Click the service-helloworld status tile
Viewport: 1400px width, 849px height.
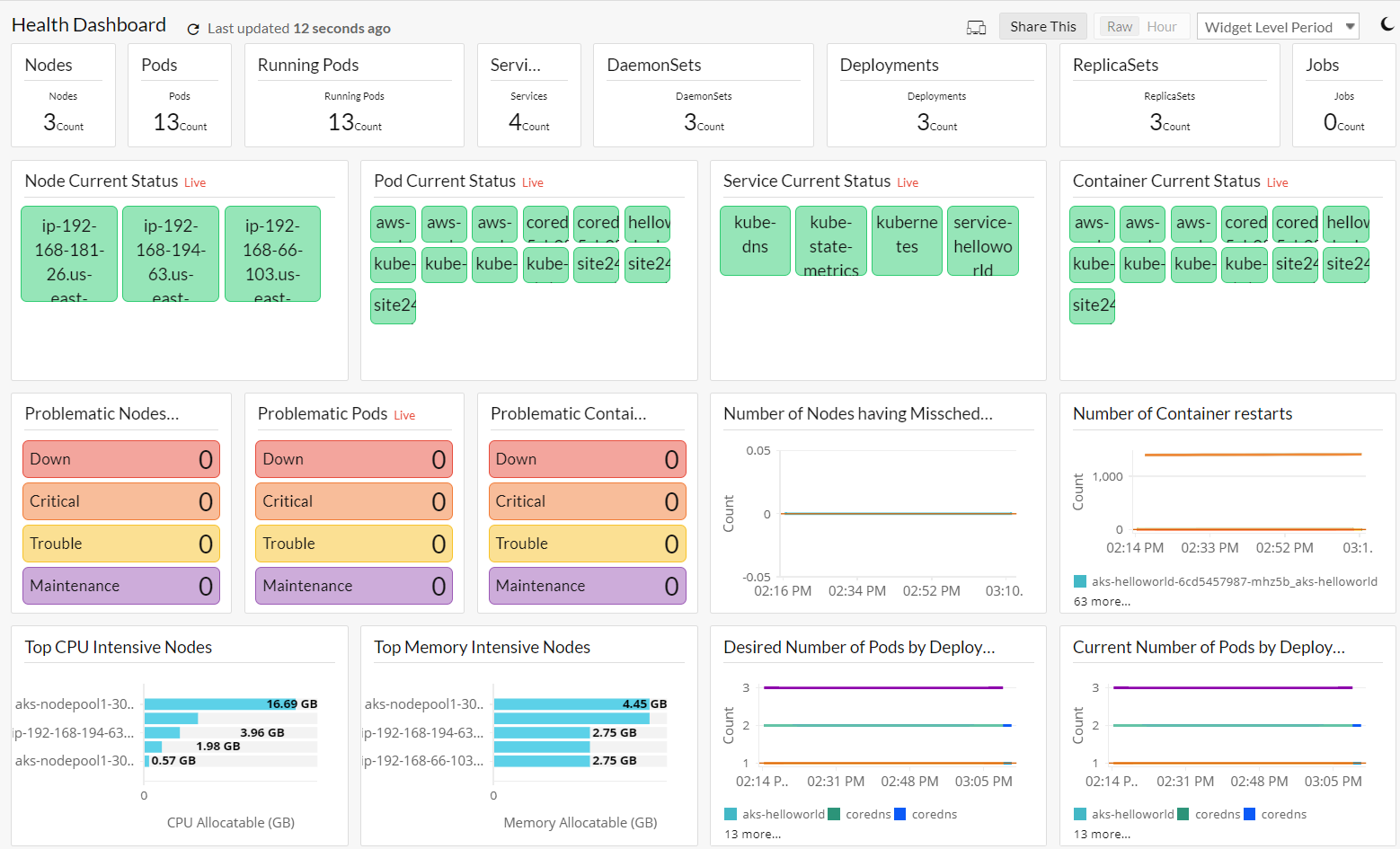click(x=982, y=240)
